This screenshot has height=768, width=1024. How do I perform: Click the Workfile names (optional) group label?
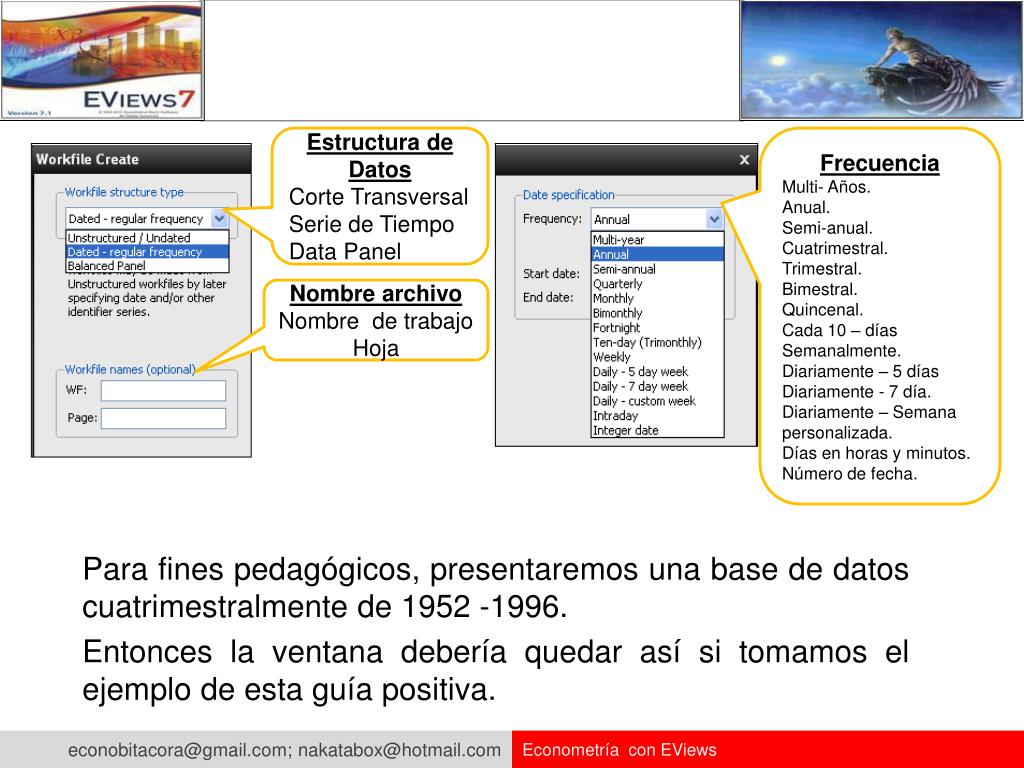pyautogui.click(x=130, y=370)
